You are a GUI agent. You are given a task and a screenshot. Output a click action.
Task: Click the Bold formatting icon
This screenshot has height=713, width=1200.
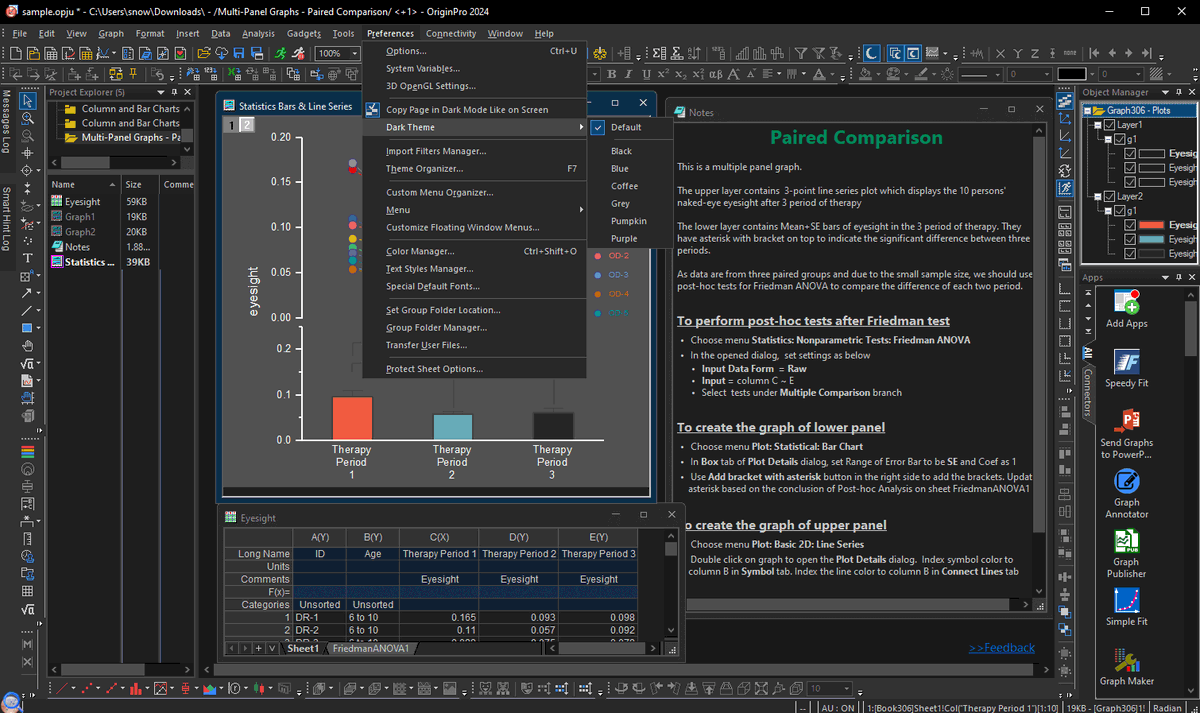[x=610, y=74]
